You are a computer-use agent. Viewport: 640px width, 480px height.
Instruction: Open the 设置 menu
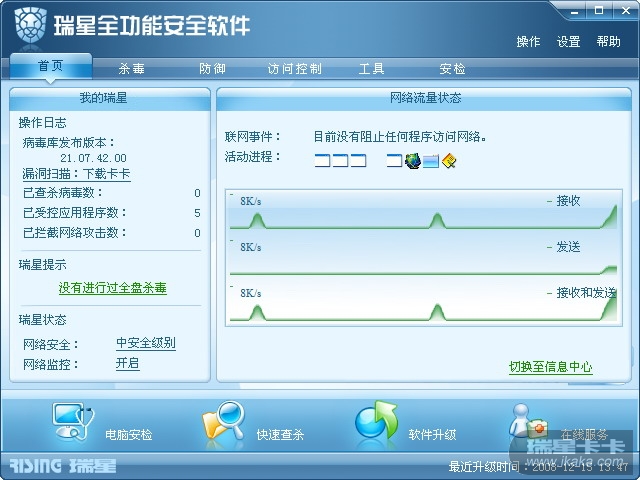point(569,42)
